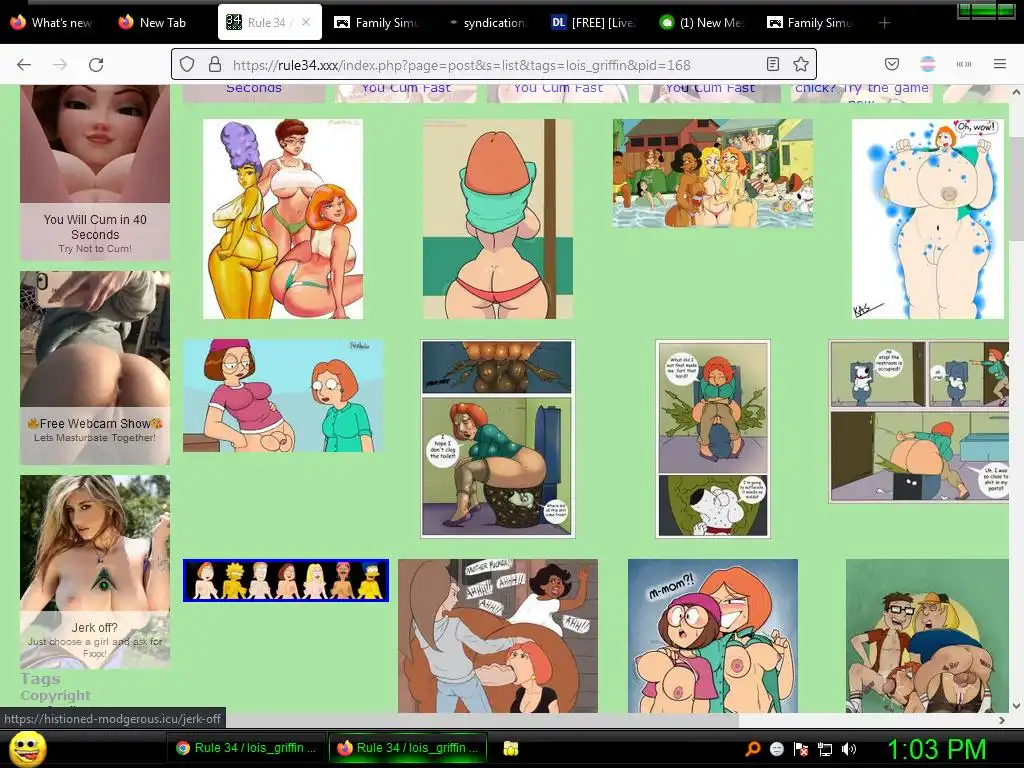Screen dimensions: 1024x768
Task: Open the volume speaker tray icon
Action: pos(849,749)
